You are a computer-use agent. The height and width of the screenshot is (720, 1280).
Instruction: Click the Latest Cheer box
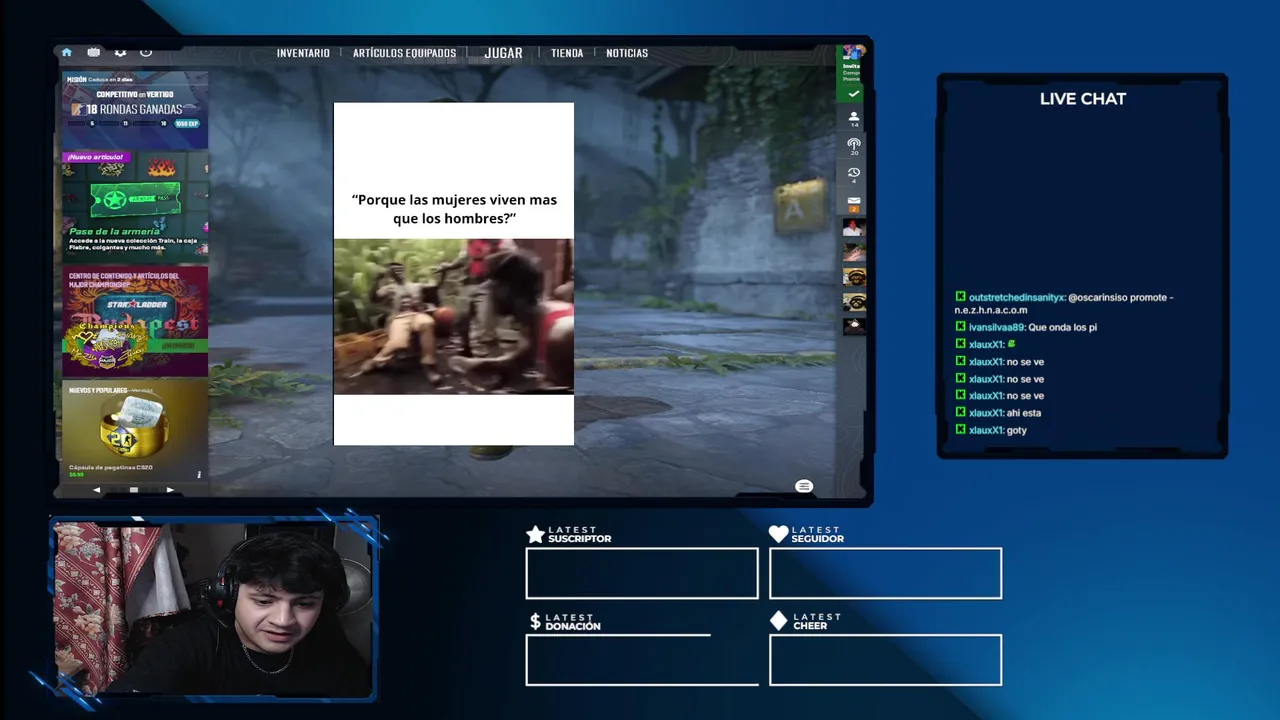pos(885,660)
